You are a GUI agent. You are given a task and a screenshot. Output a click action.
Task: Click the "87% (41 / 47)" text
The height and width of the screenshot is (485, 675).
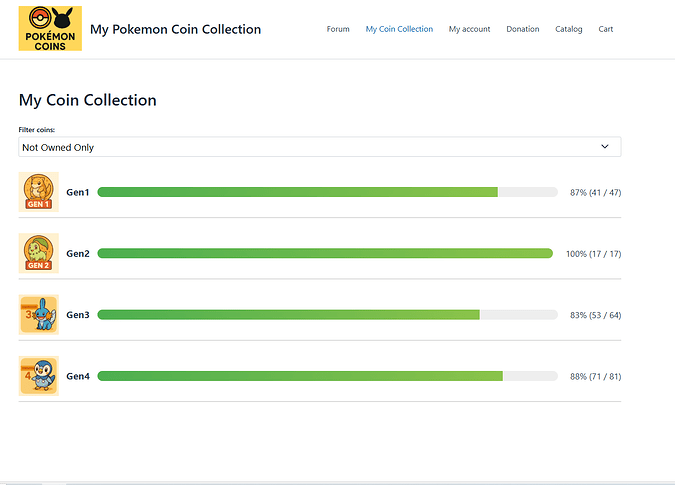595,192
